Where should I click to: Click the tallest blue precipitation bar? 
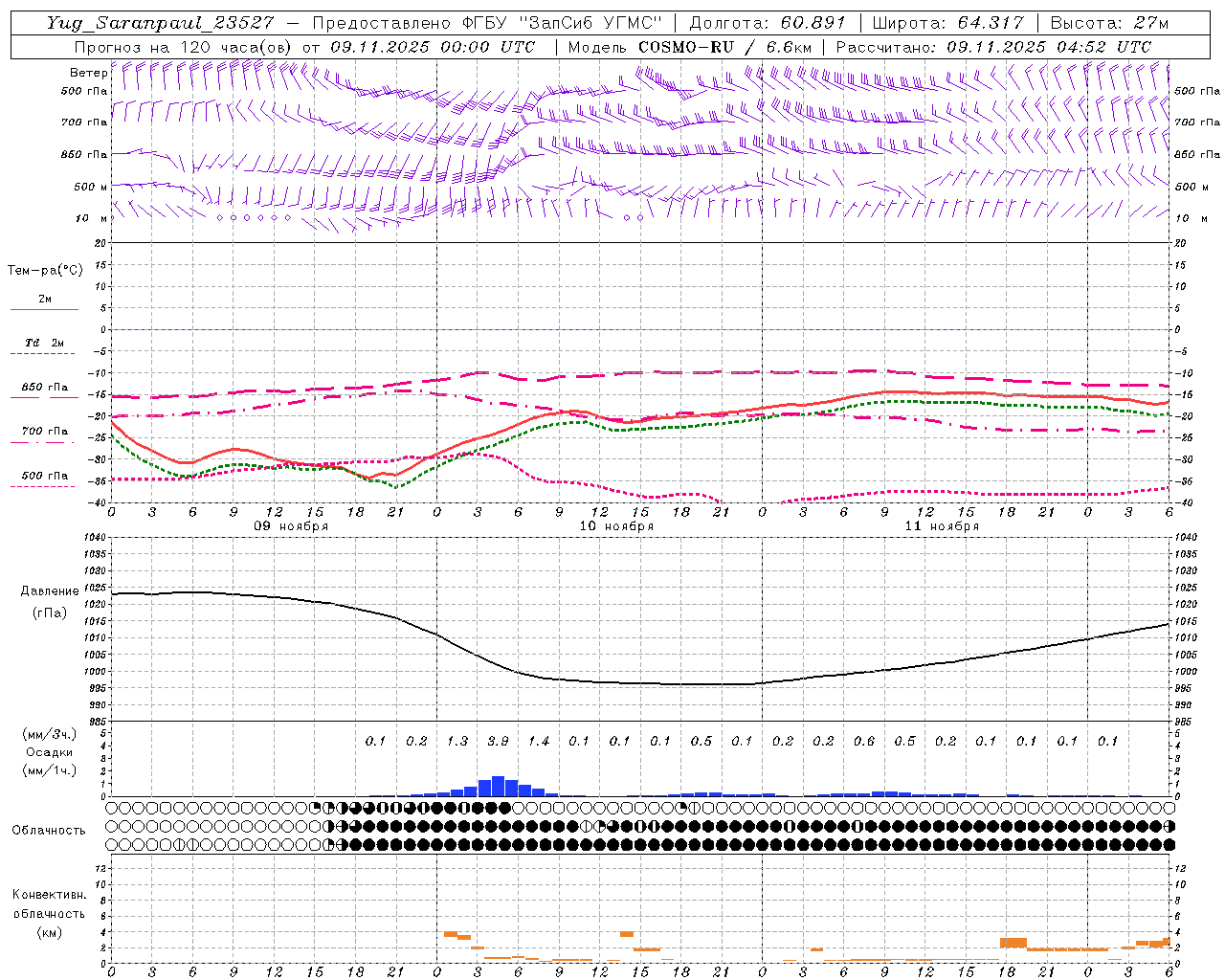click(x=498, y=786)
